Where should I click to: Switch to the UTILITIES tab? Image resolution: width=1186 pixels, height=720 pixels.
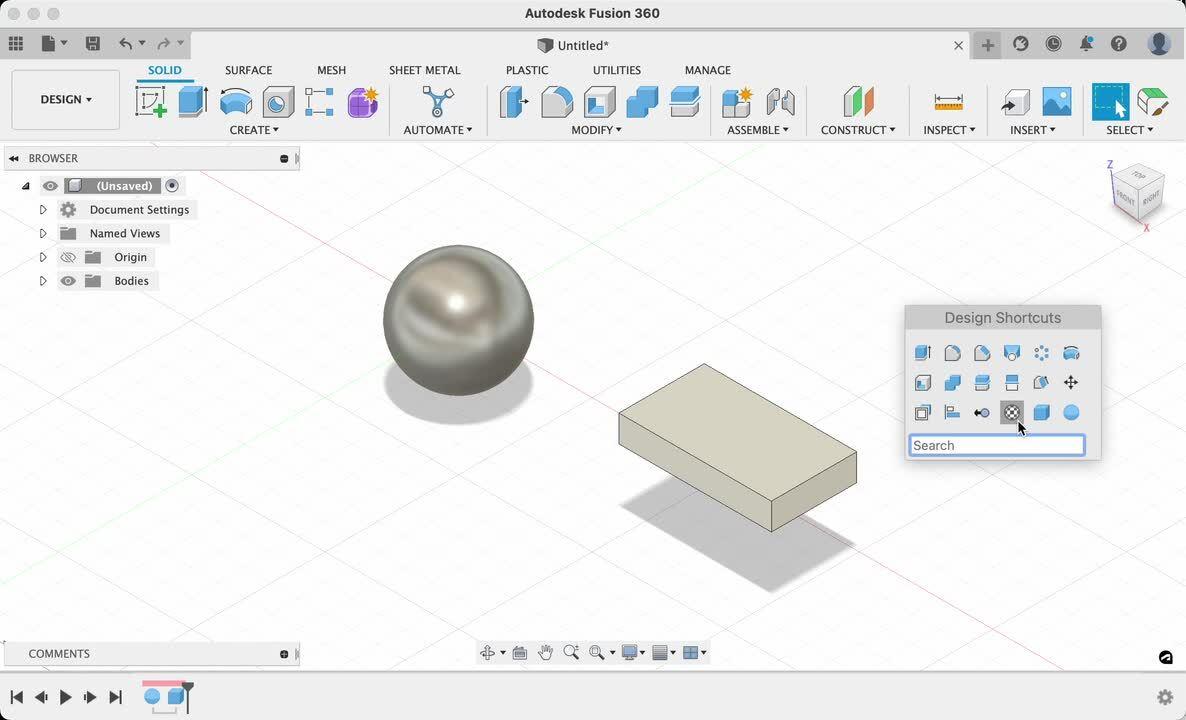pyautogui.click(x=616, y=70)
